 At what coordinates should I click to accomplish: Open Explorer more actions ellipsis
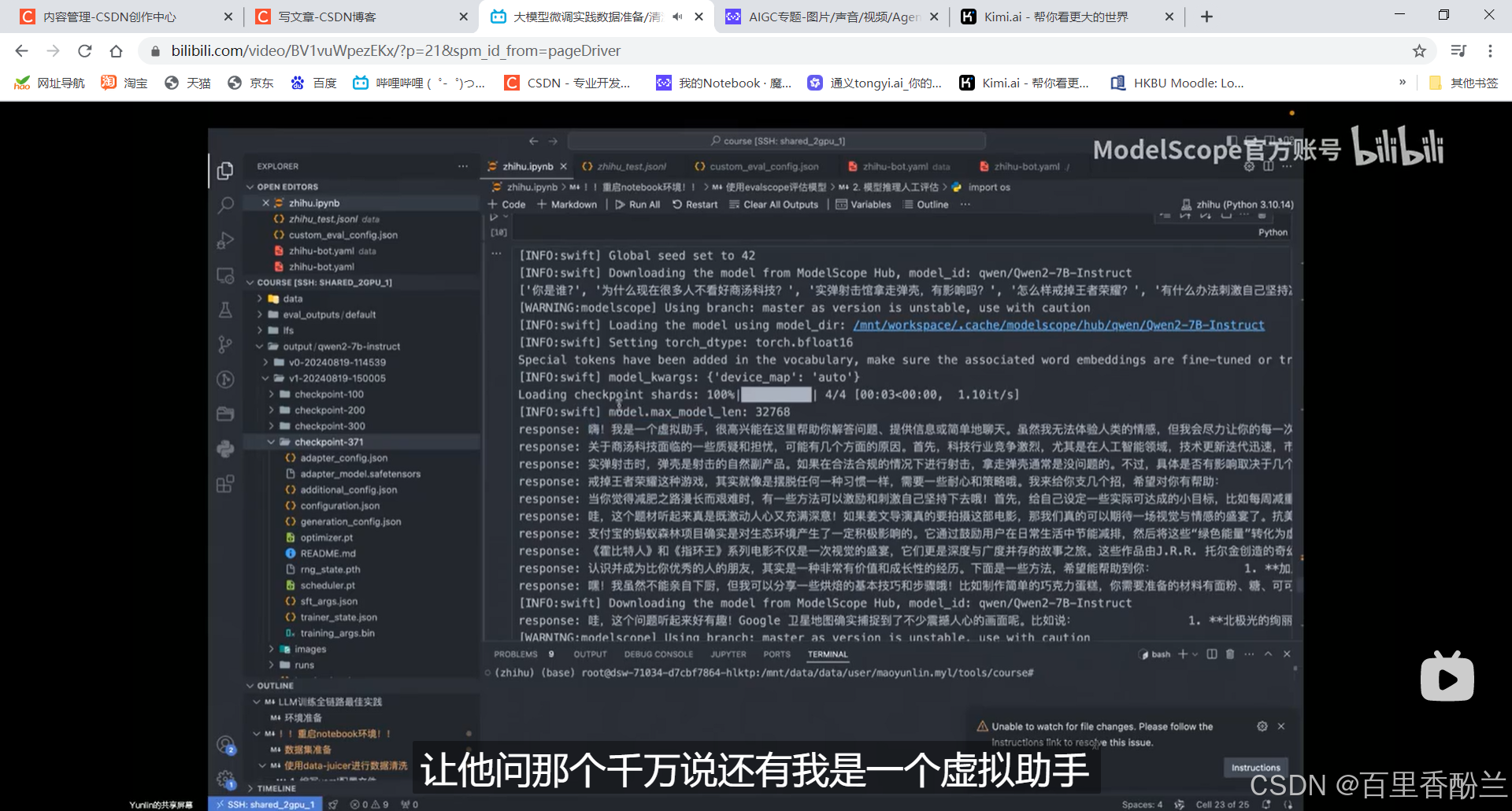pyautogui.click(x=463, y=166)
